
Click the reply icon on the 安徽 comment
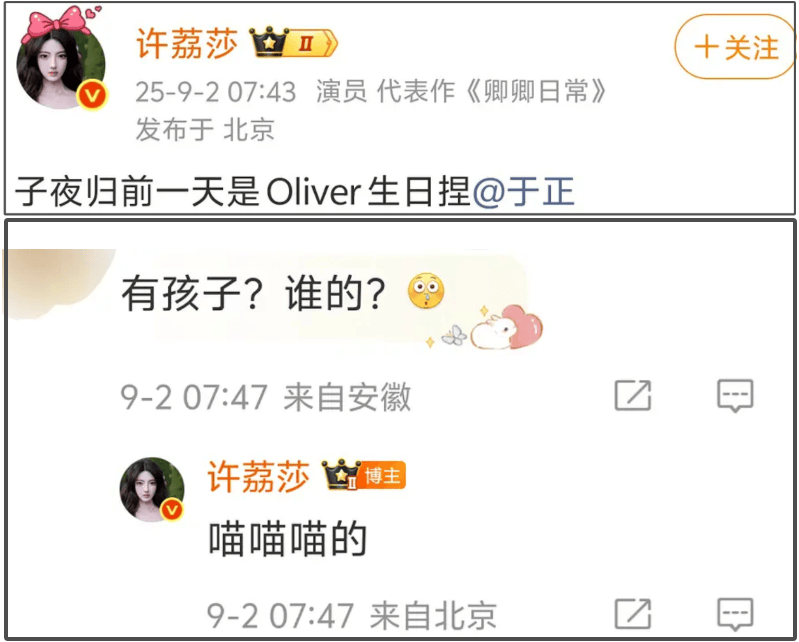(735, 395)
